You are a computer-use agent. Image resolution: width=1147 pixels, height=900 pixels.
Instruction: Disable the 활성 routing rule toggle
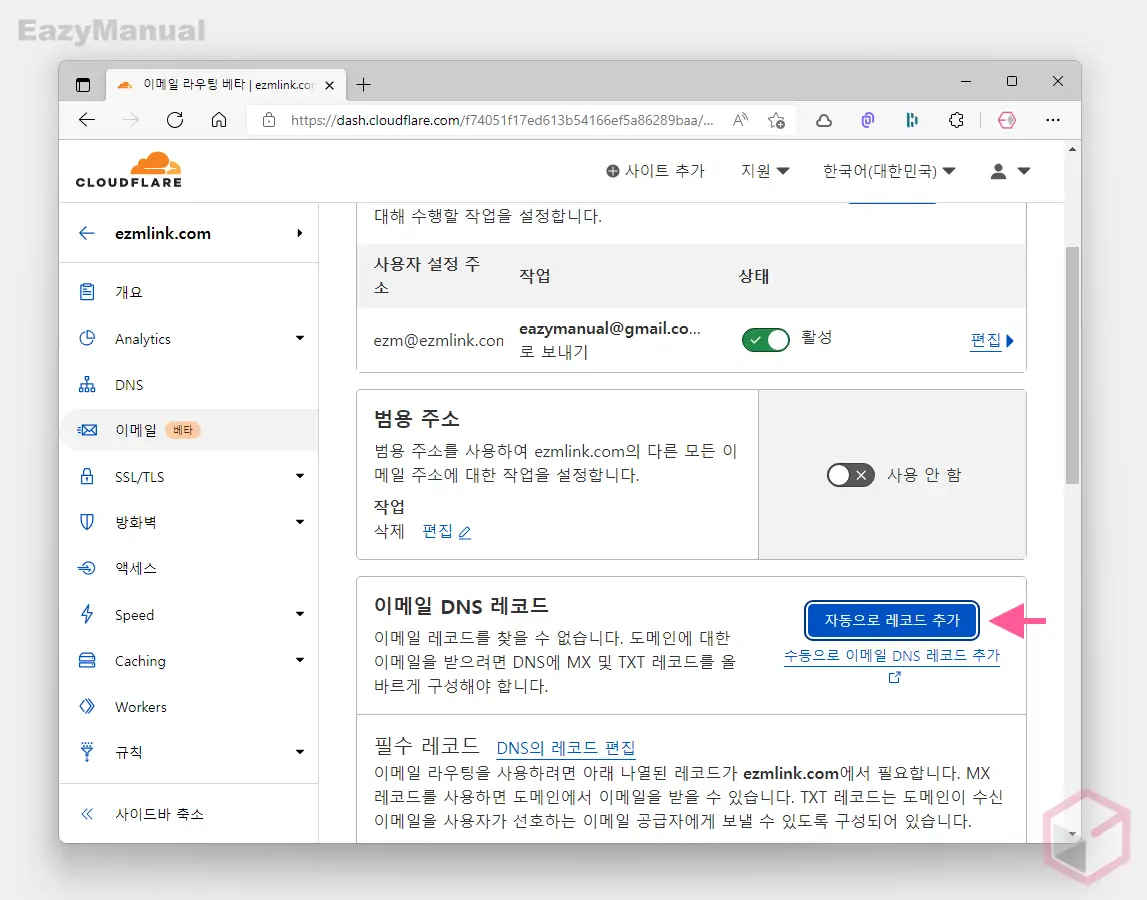[x=765, y=339]
